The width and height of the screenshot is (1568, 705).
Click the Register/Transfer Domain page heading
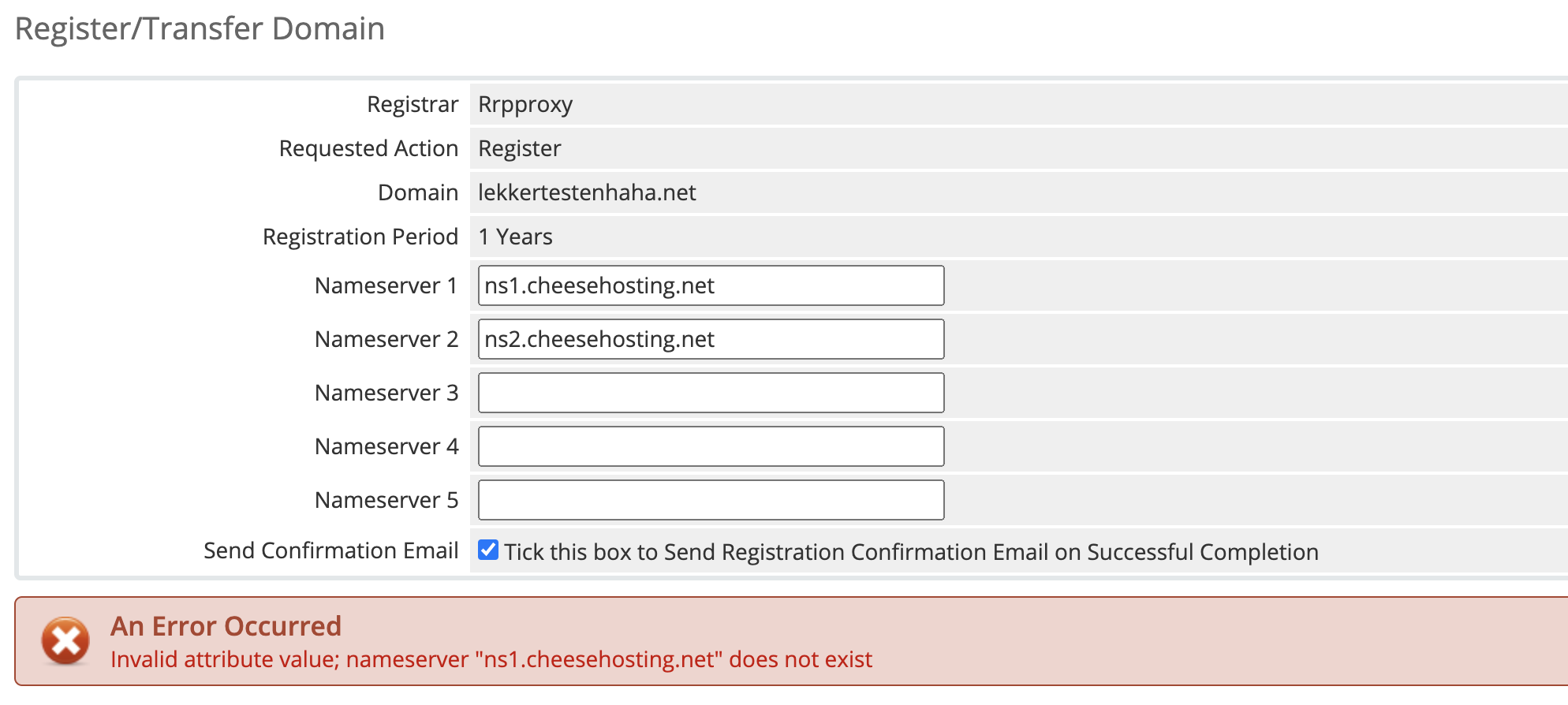200,28
